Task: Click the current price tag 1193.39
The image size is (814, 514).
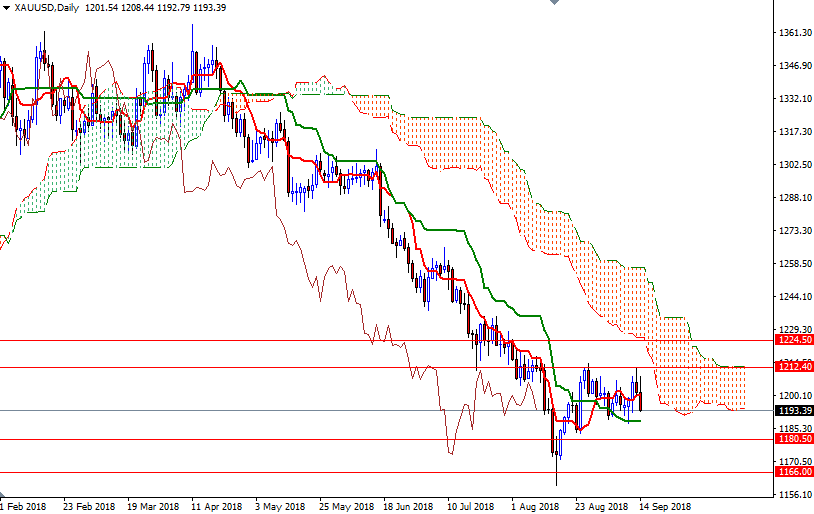Action: pyautogui.click(x=794, y=411)
